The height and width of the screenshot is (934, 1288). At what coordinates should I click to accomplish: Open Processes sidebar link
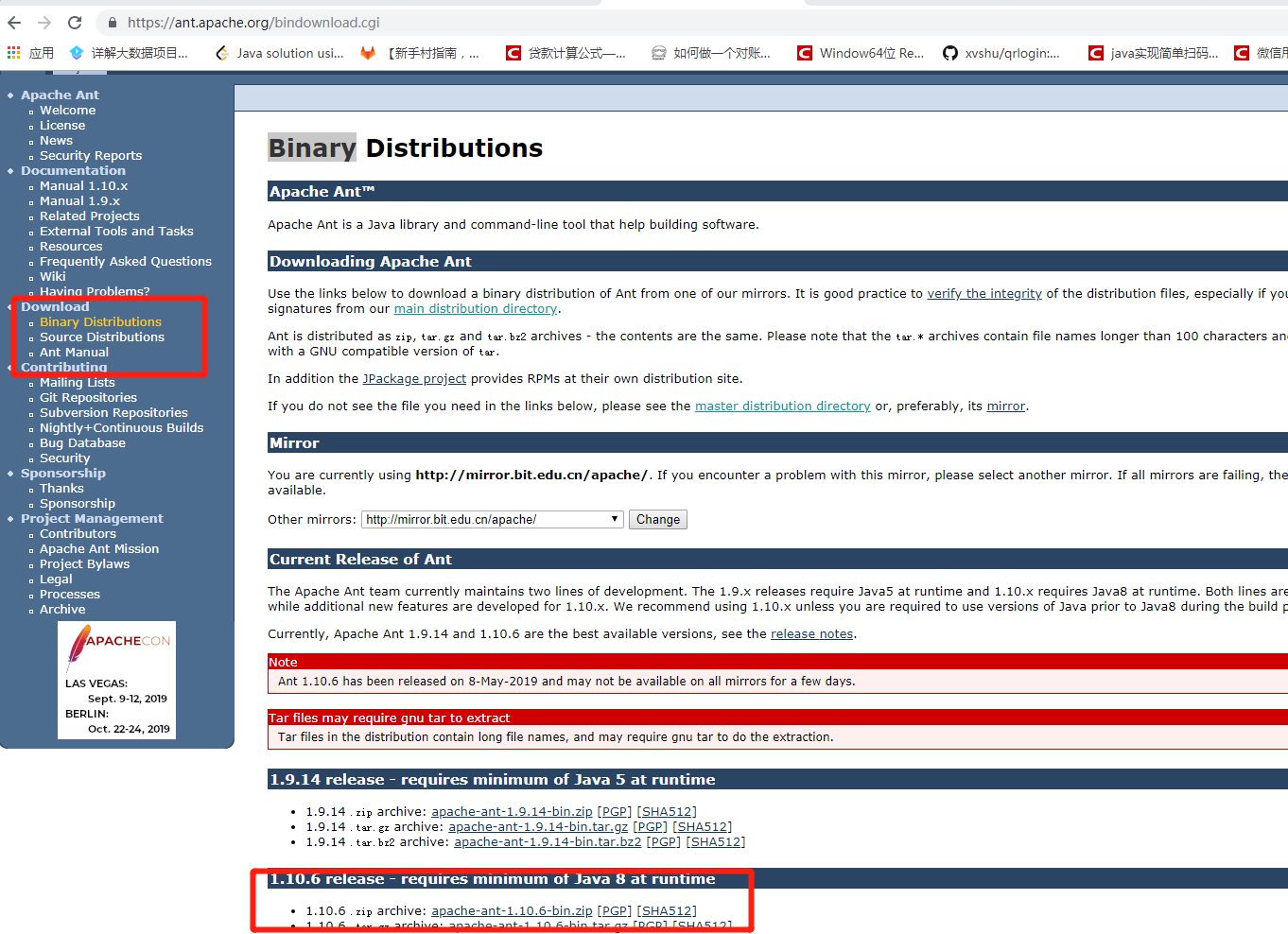pyautogui.click(x=70, y=595)
